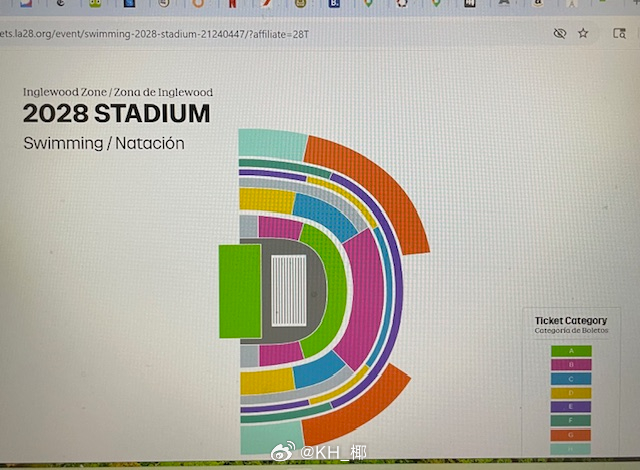Image resolution: width=640 pixels, height=470 pixels.
Task: Click the la28.org URL in address bar
Action: tap(154, 34)
